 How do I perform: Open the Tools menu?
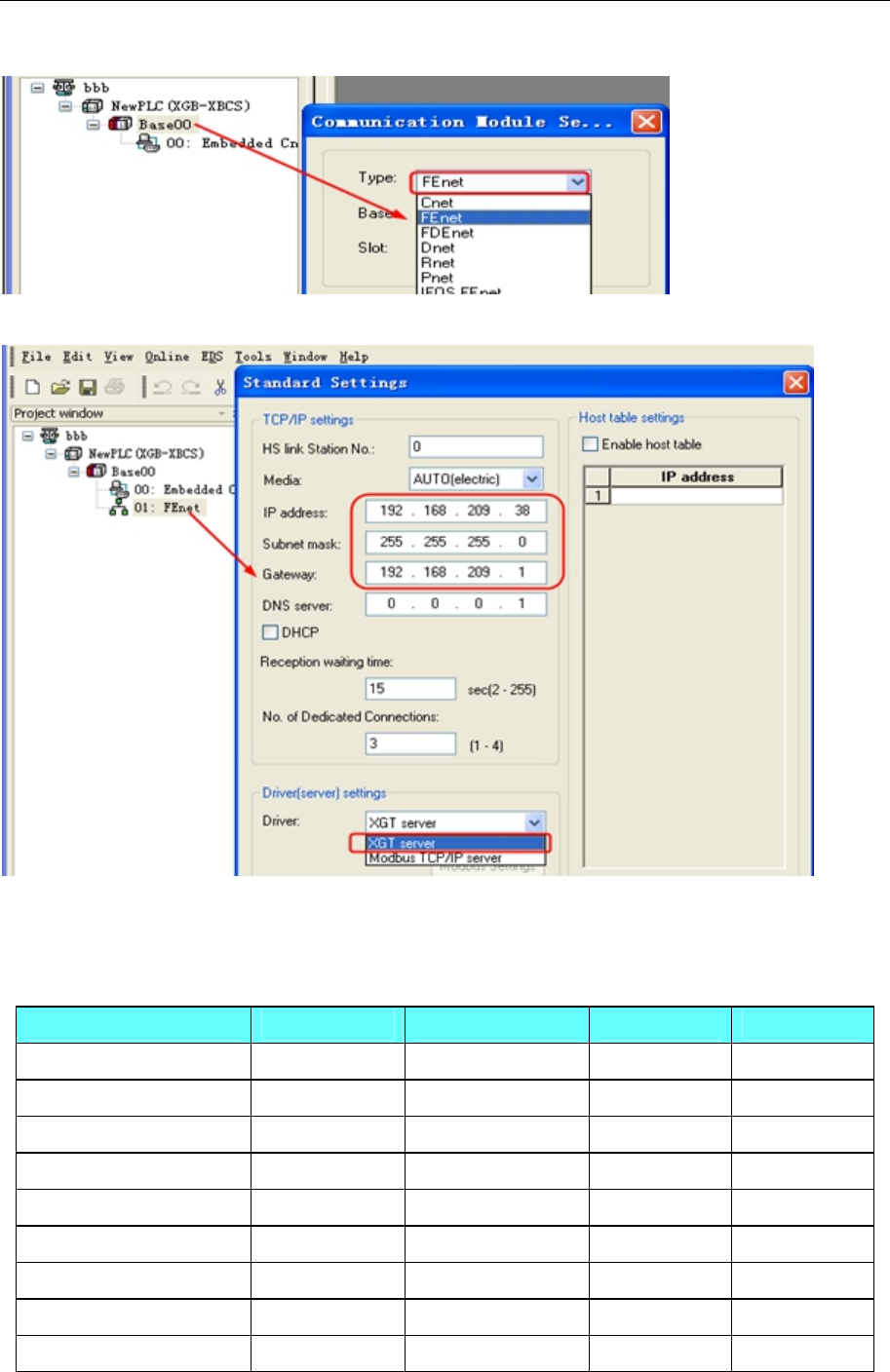[x=253, y=357]
